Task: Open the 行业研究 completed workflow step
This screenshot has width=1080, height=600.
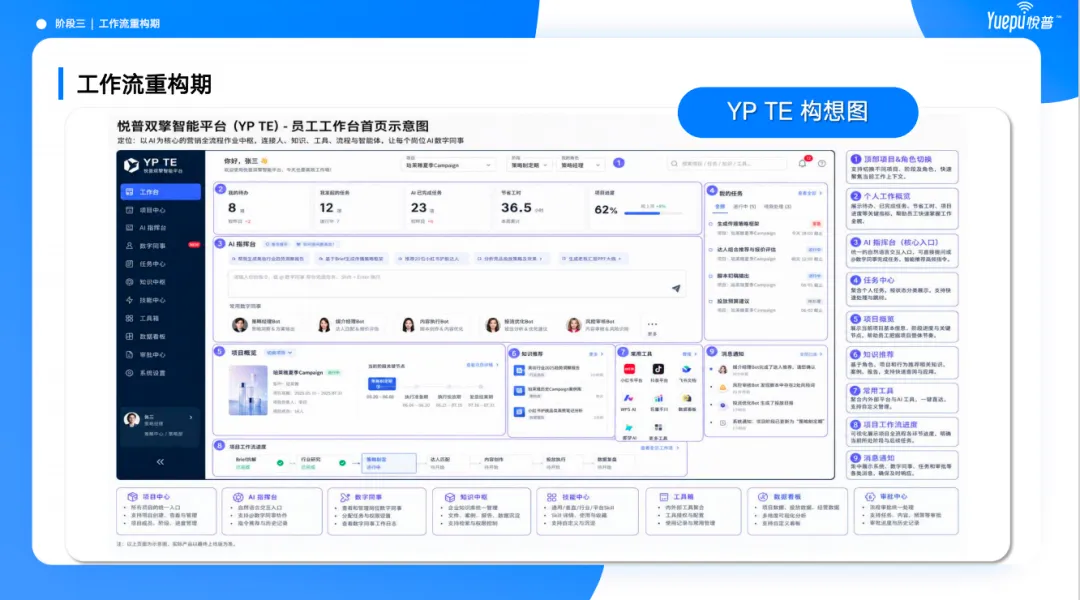Action: pos(323,463)
